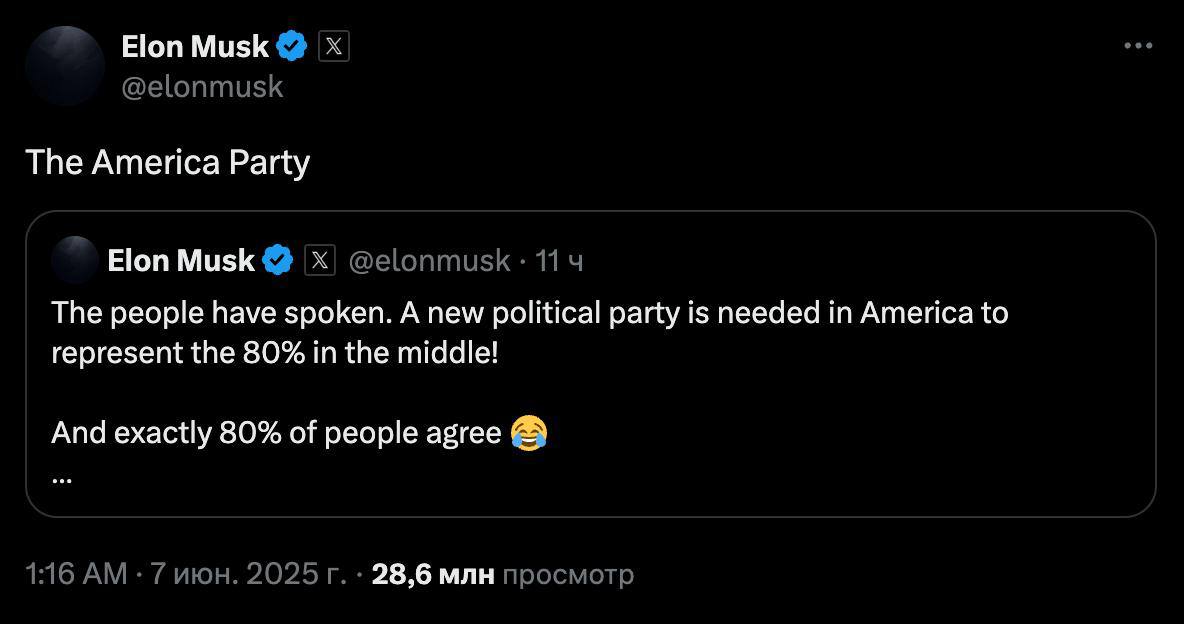Click the X affiliation badge in quoted post
Viewport: 1184px width, 624px height.
coord(319,261)
